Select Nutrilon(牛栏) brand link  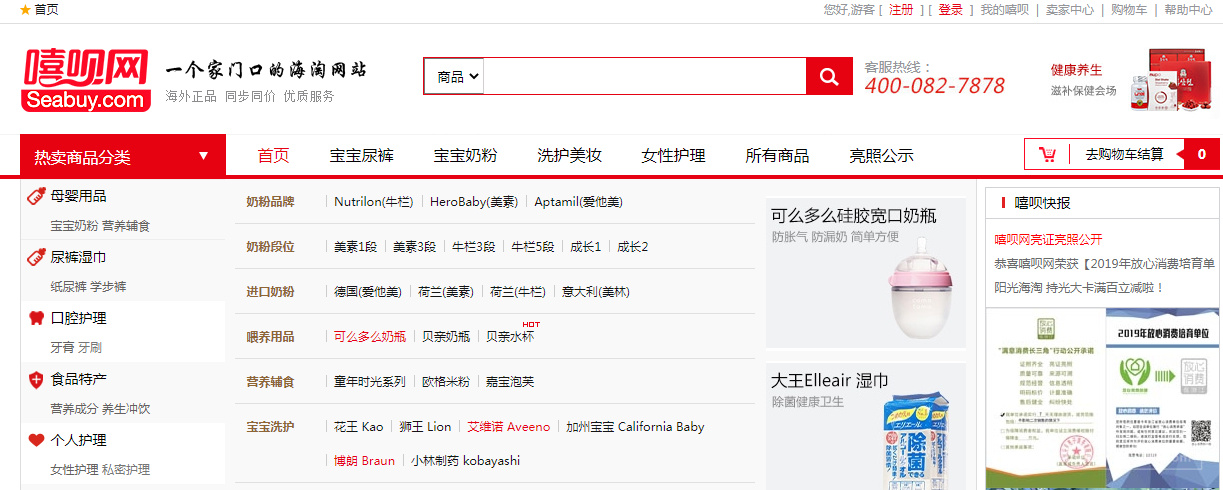(373, 202)
